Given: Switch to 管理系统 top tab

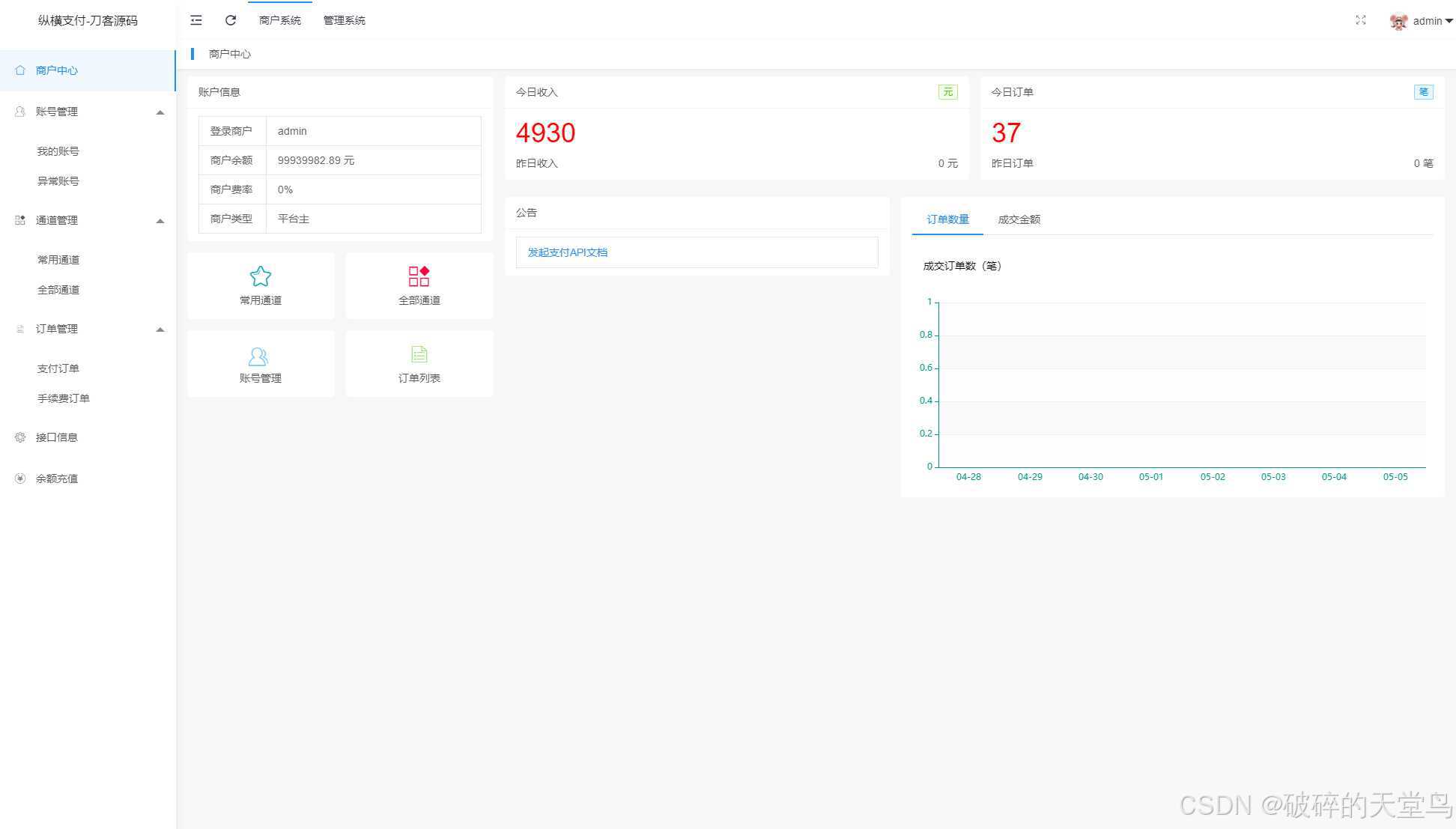Looking at the screenshot, I should pos(344,20).
